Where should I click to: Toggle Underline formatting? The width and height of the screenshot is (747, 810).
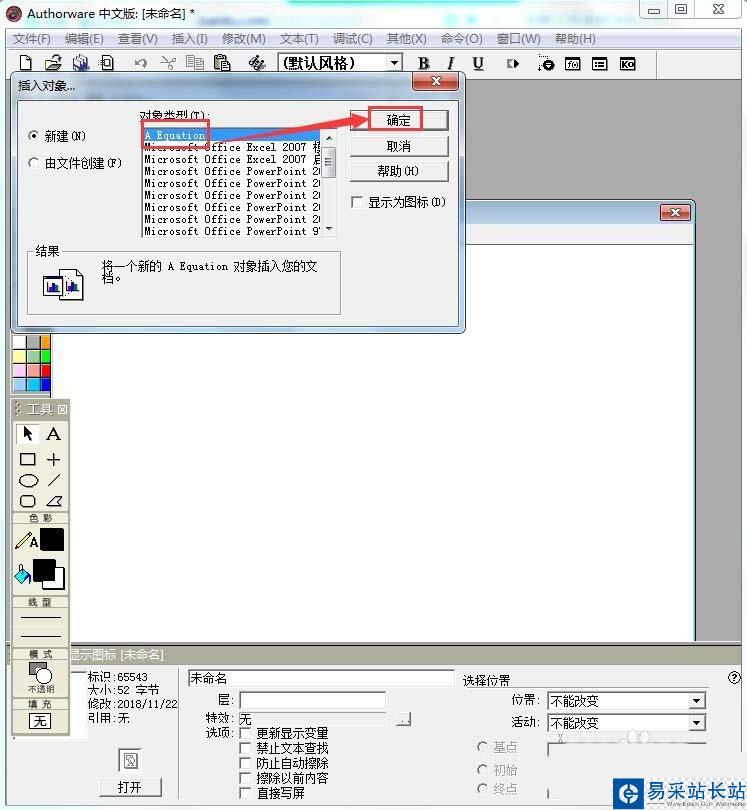point(478,64)
